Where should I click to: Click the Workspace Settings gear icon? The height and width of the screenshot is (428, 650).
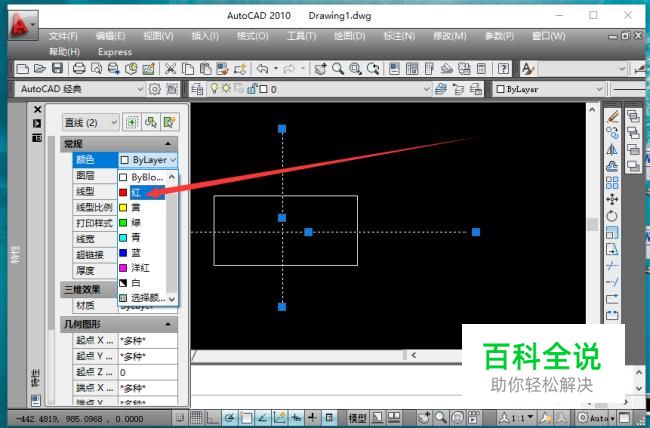(x=155, y=89)
